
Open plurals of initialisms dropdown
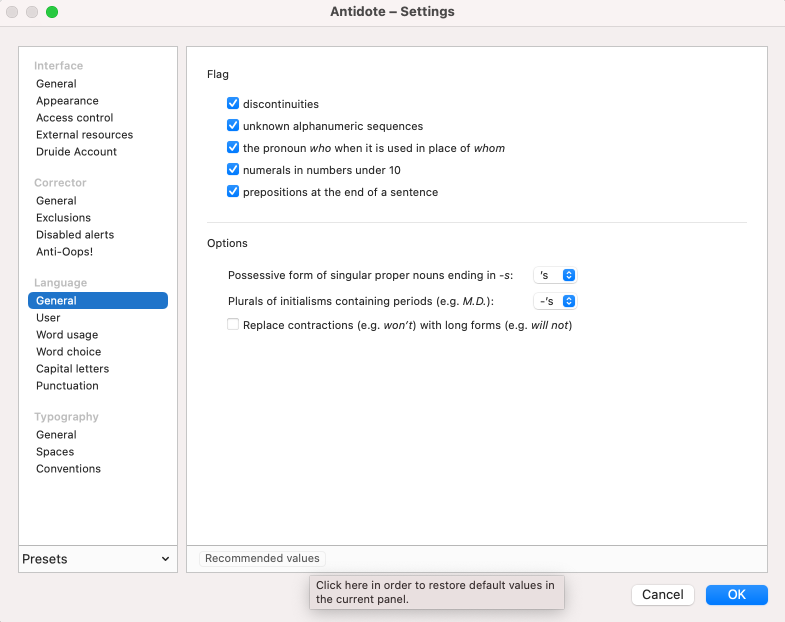(x=555, y=301)
